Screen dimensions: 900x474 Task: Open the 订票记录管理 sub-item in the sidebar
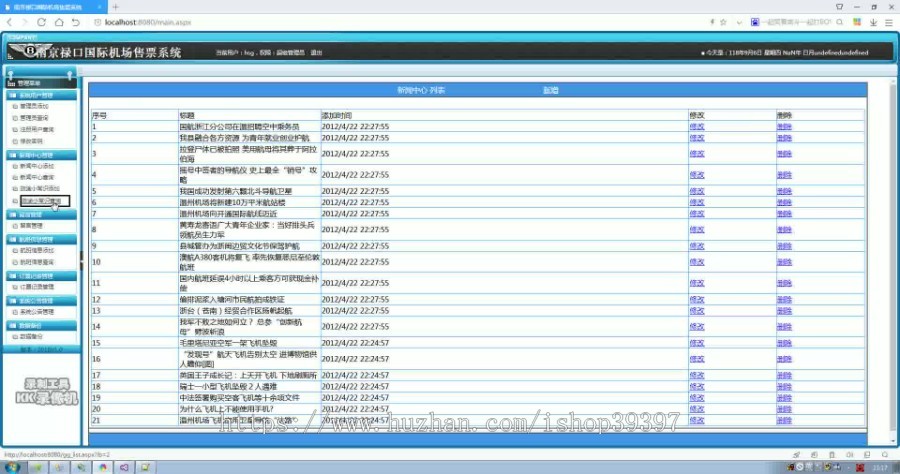[x=37, y=287]
